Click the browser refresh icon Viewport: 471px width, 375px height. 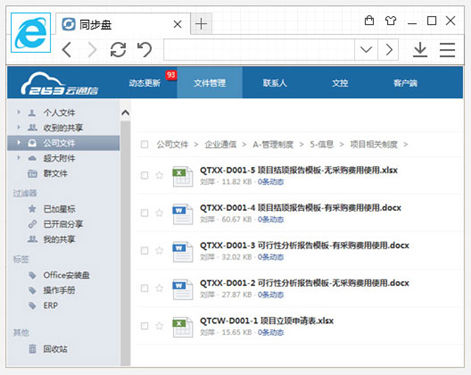[x=118, y=50]
